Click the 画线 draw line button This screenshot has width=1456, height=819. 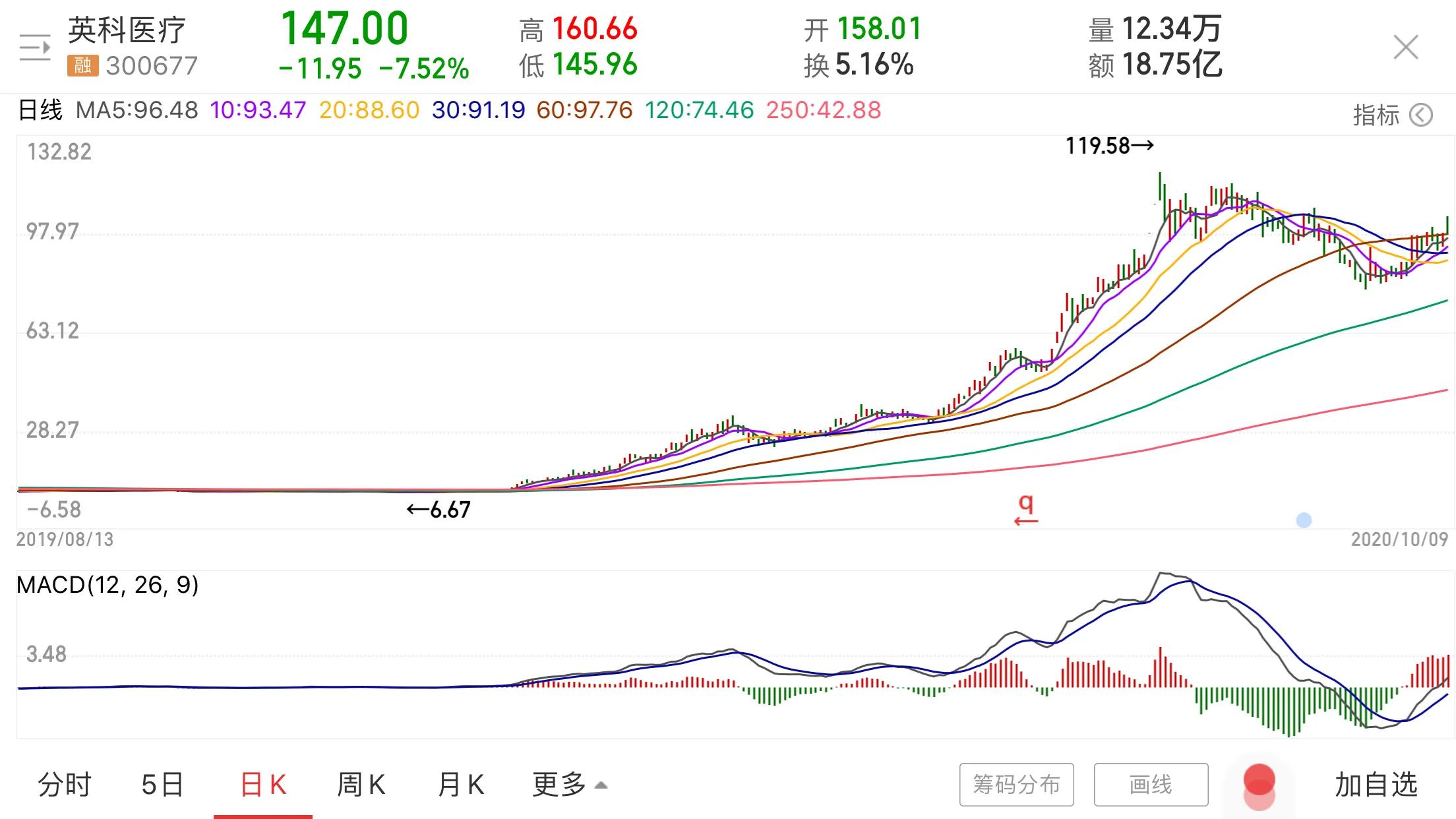[x=1151, y=785]
